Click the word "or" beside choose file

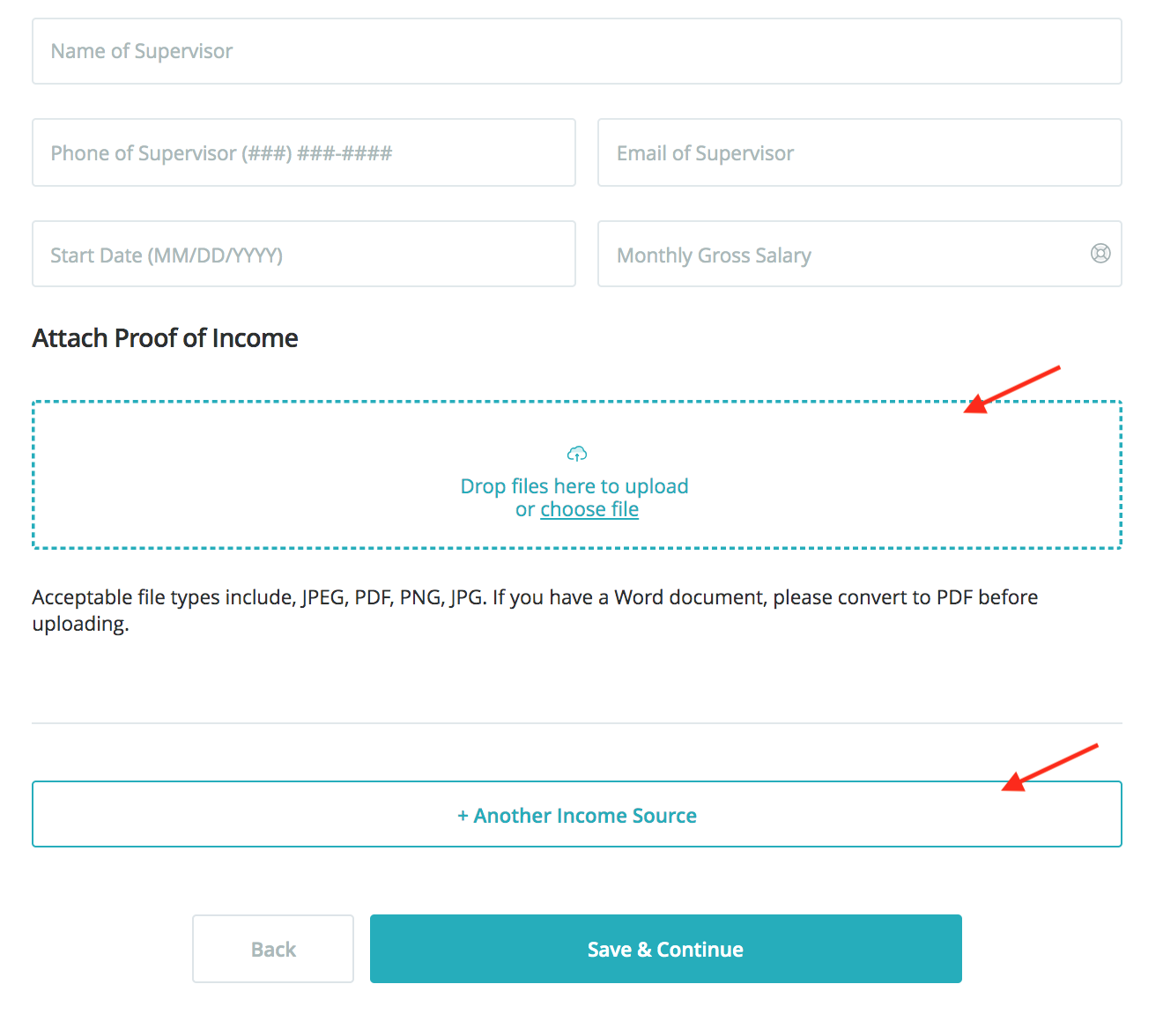525,510
